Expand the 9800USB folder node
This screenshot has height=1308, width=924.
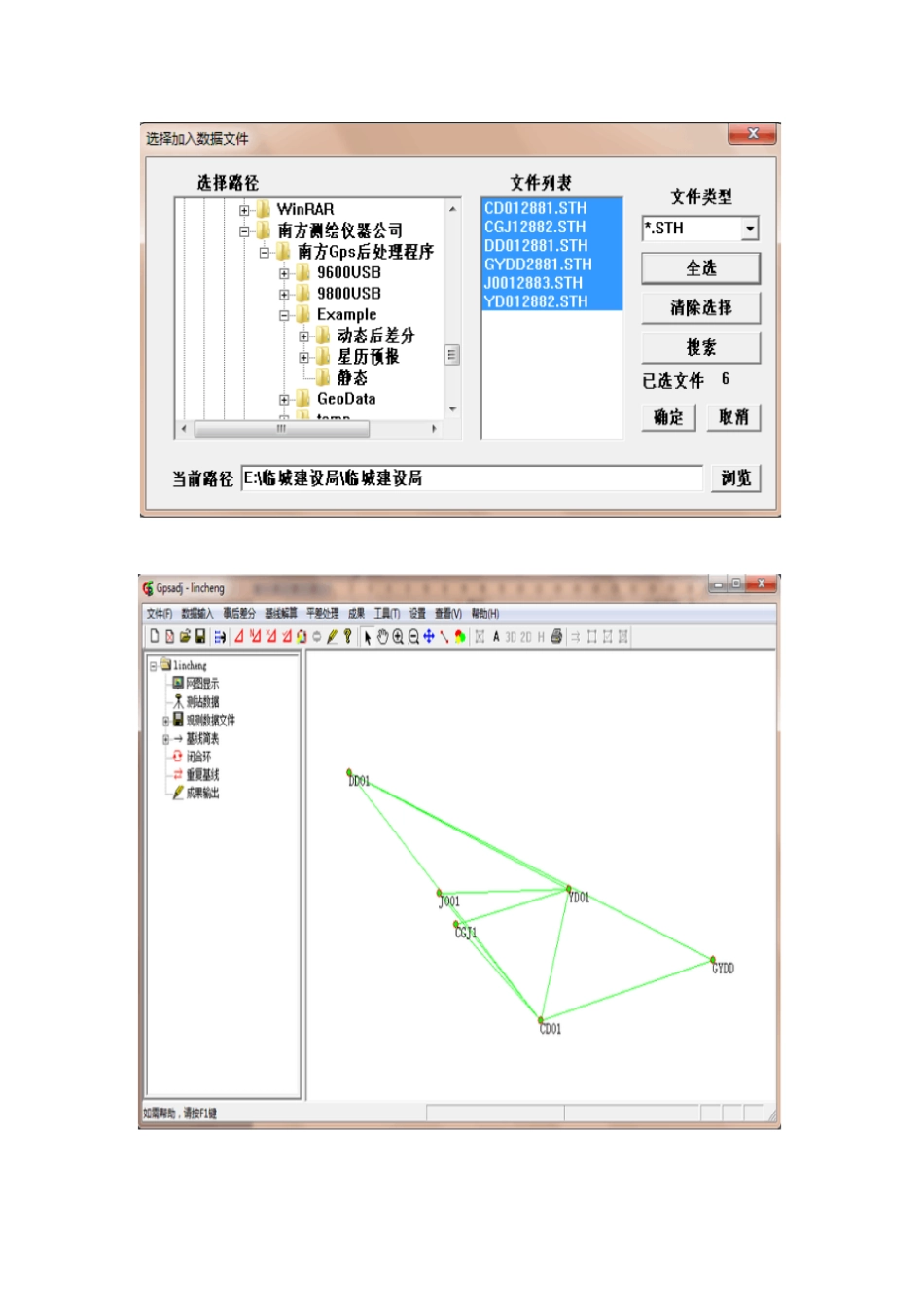284,294
